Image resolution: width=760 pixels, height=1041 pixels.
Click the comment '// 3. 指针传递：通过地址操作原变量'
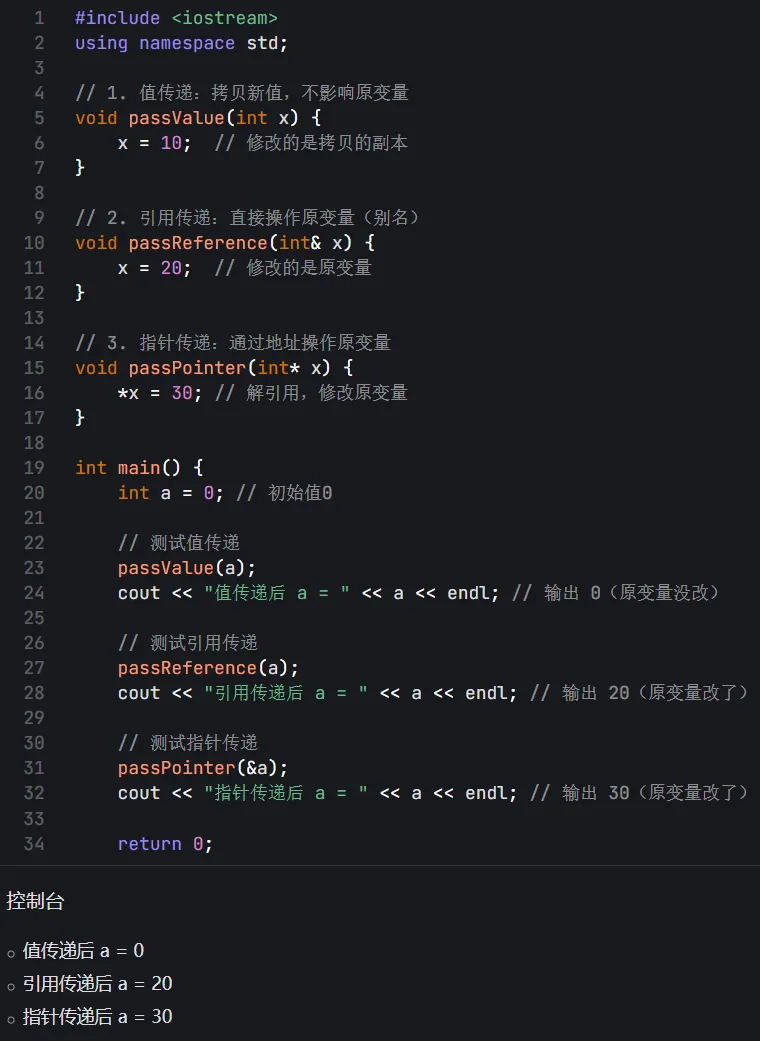pos(233,343)
